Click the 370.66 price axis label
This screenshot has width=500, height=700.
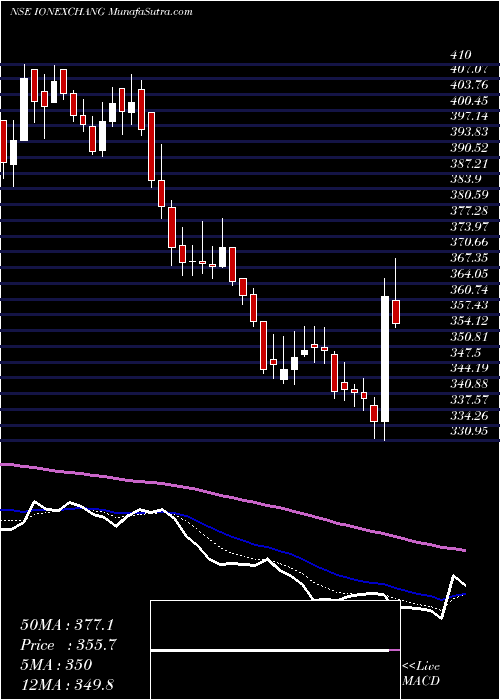pyautogui.click(x=468, y=242)
